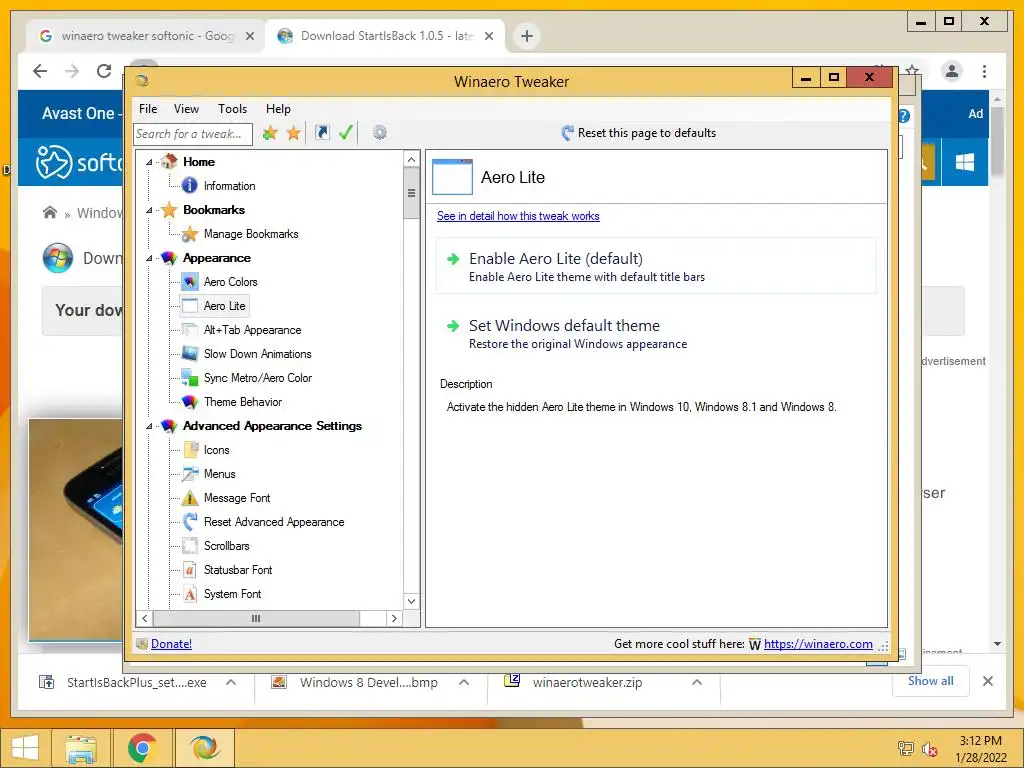The width and height of the screenshot is (1024, 768).
Task: Open the Help menu
Action: 278,108
